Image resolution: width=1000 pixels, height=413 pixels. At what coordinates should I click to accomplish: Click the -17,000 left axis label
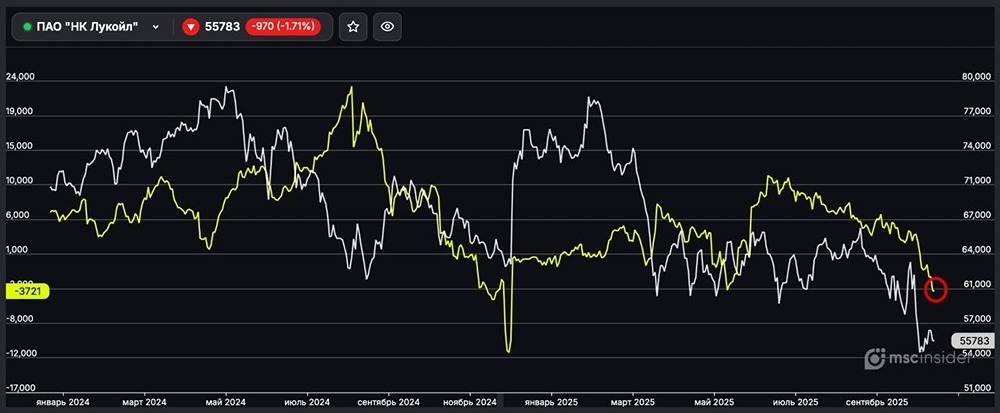pyautogui.click(x=20, y=388)
